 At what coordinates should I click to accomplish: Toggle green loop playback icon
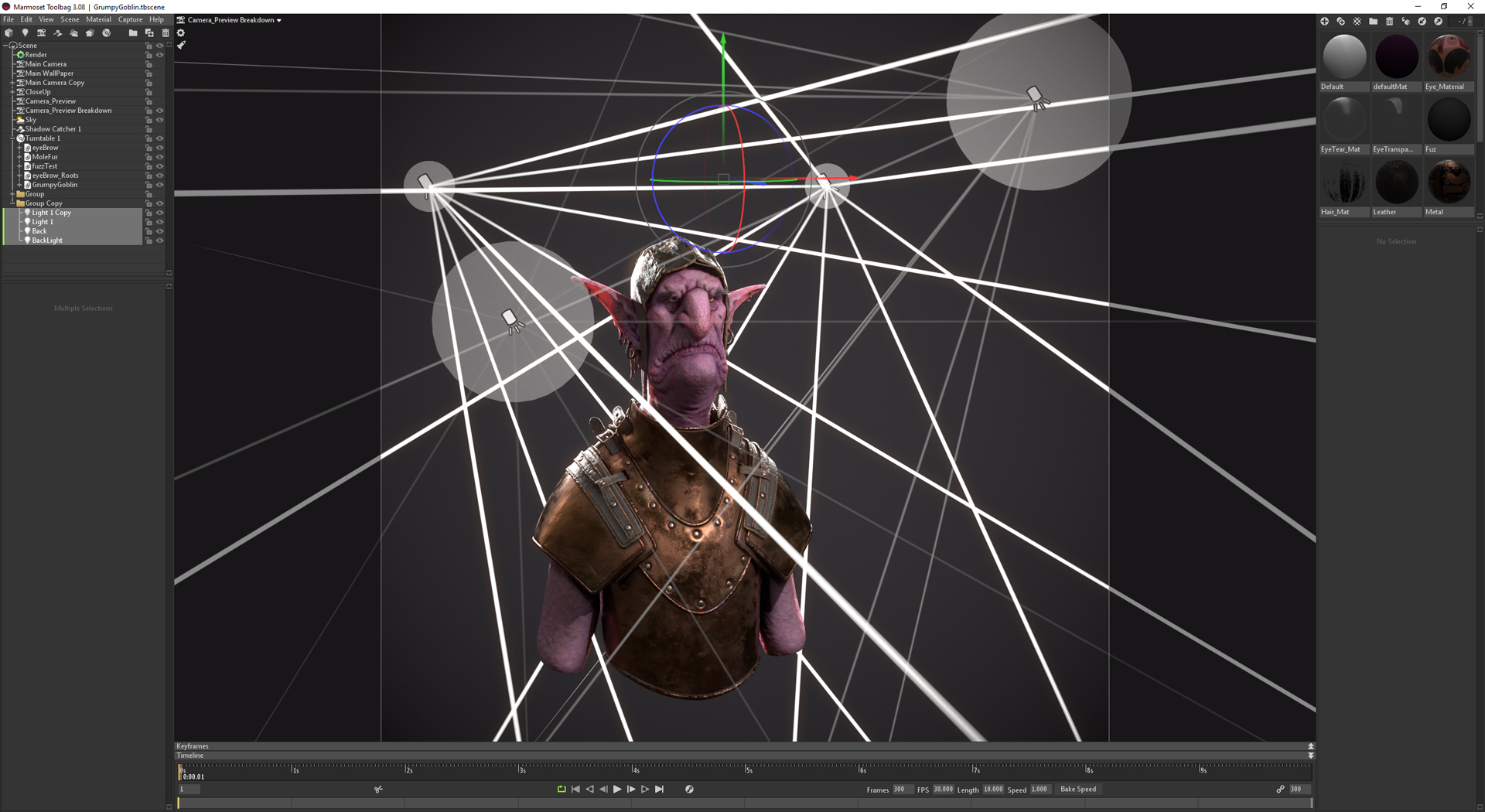click(562, 790)
